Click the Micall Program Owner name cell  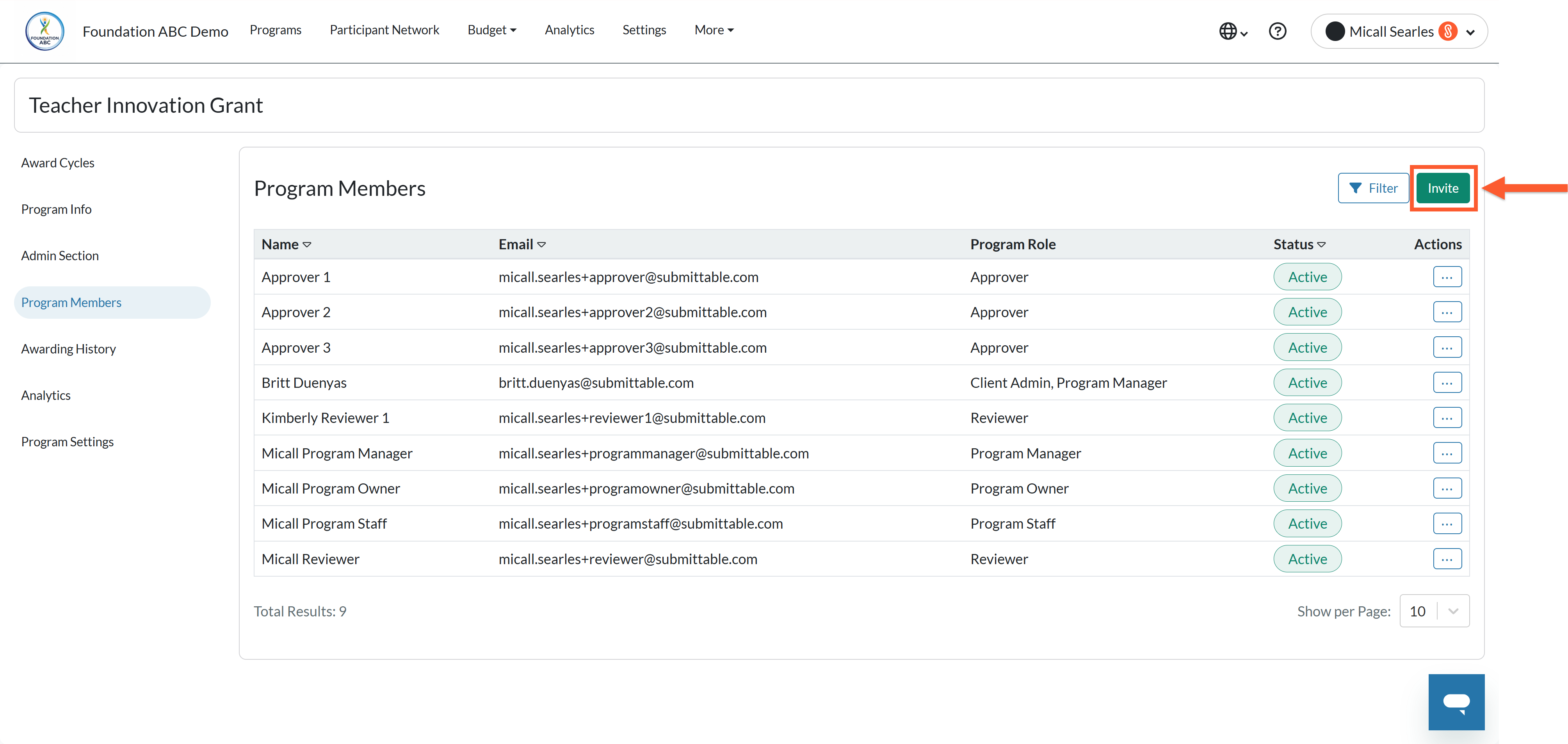point(331,489)
